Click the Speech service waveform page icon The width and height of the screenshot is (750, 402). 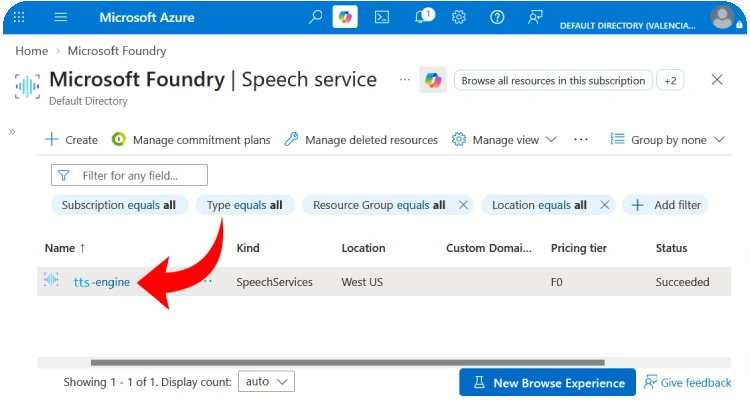(27, 87)
